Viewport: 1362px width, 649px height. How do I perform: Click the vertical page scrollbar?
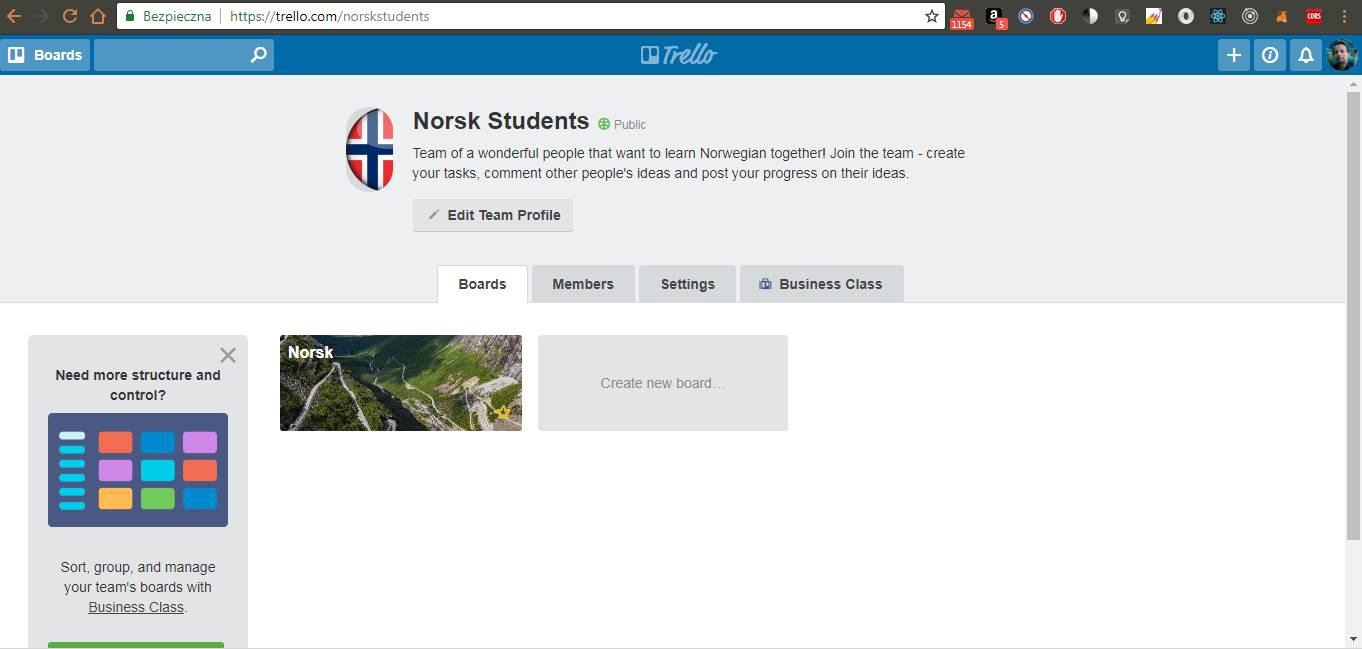1354,315
